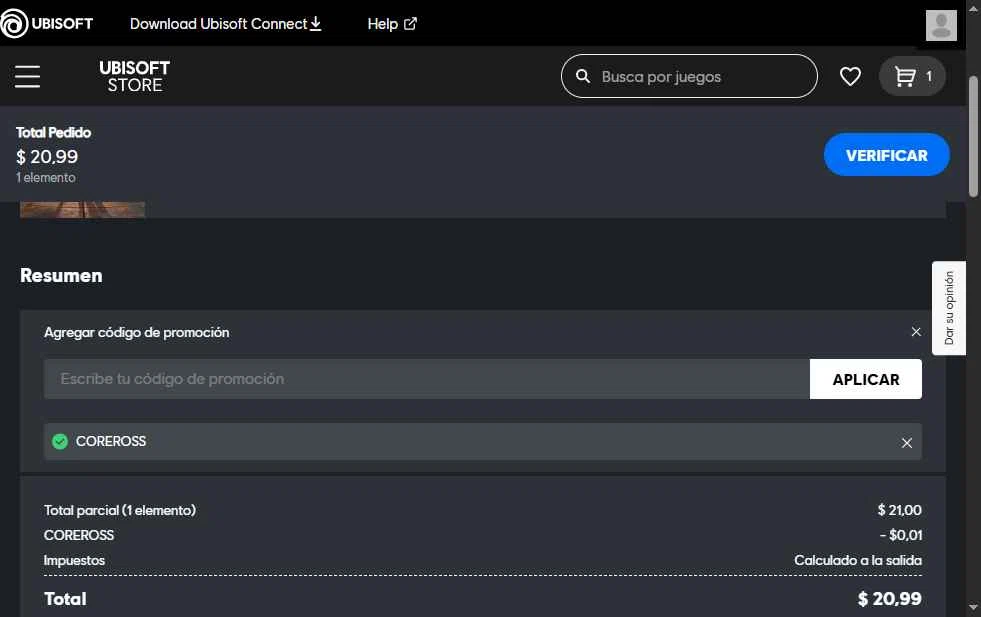Viewport: 981px width, 617px height.
Task: Click the Total Pedido label
Action: point(54,133)
